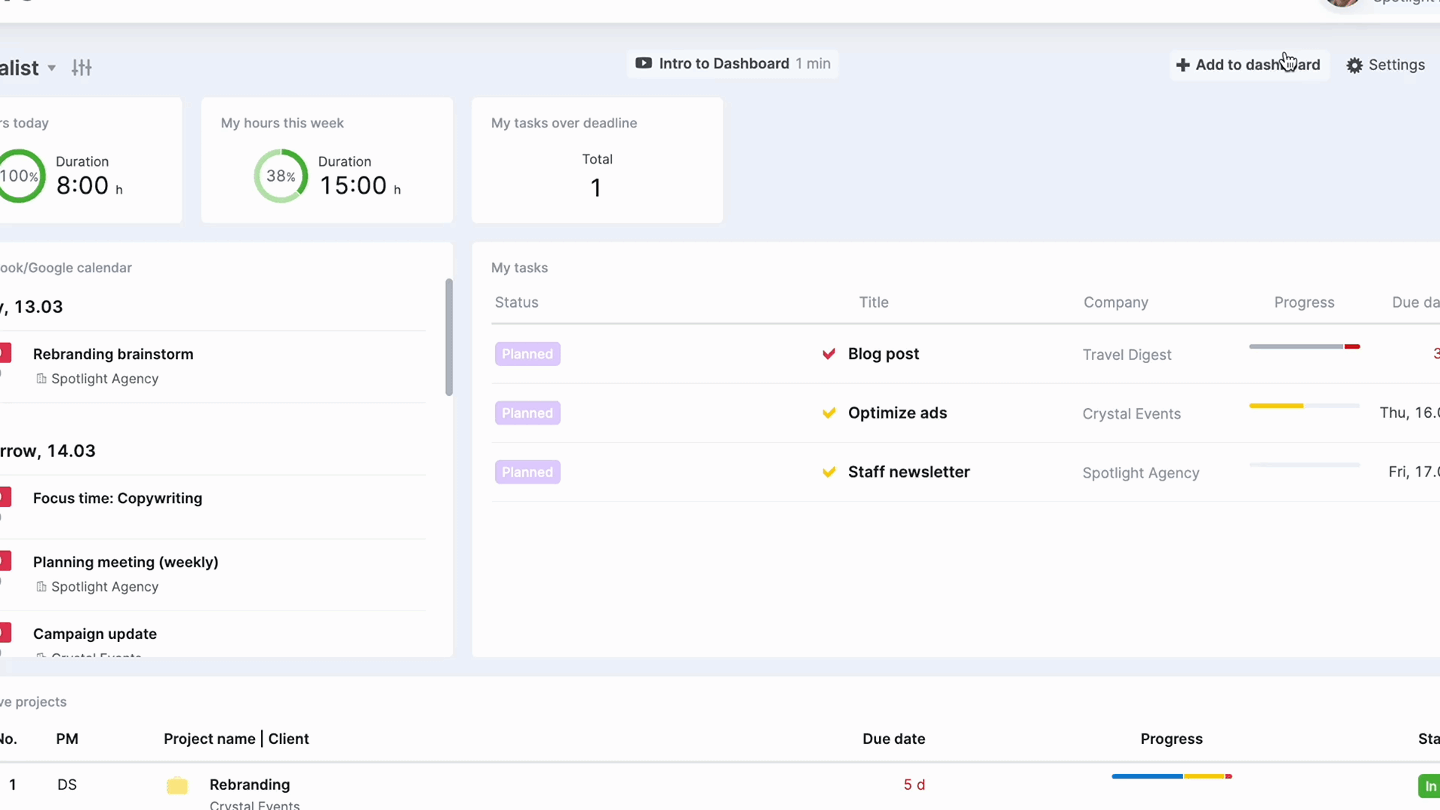This screenshot has width=1440, height=810.
Task: Click the red checkmark icon of Blog post
Action: point(829,354)
